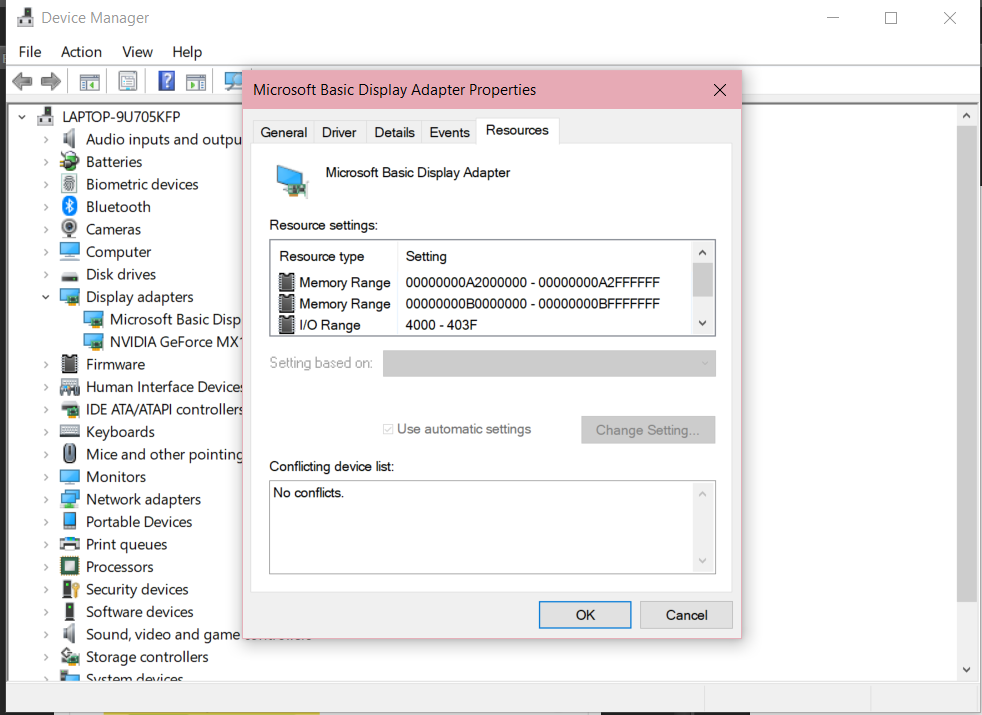Collapse the LAPTOP-9U705KFP root node
Viewport: 982px width, 715px height.
[22, 116]
